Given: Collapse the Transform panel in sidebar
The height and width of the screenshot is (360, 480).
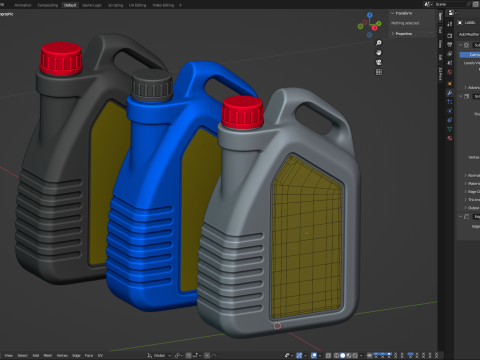Looking at the screenshot, I should pyautogui.click(x=393, y=13).
